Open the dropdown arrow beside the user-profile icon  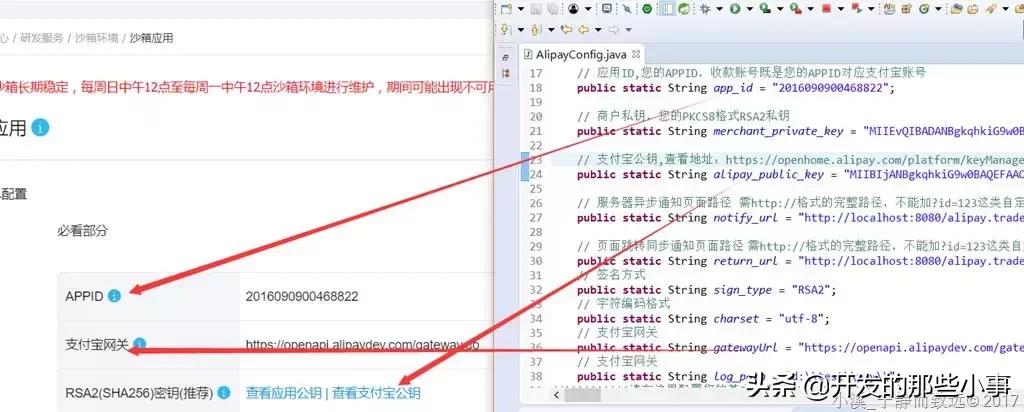coord(588,8)
